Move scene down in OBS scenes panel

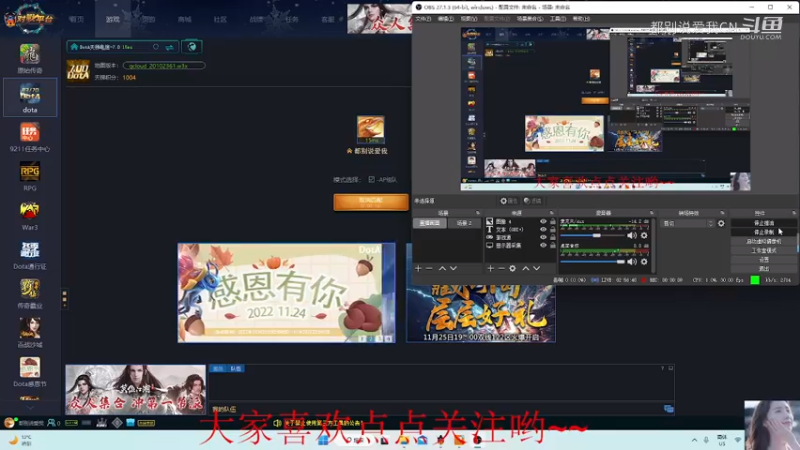[453, 268]
